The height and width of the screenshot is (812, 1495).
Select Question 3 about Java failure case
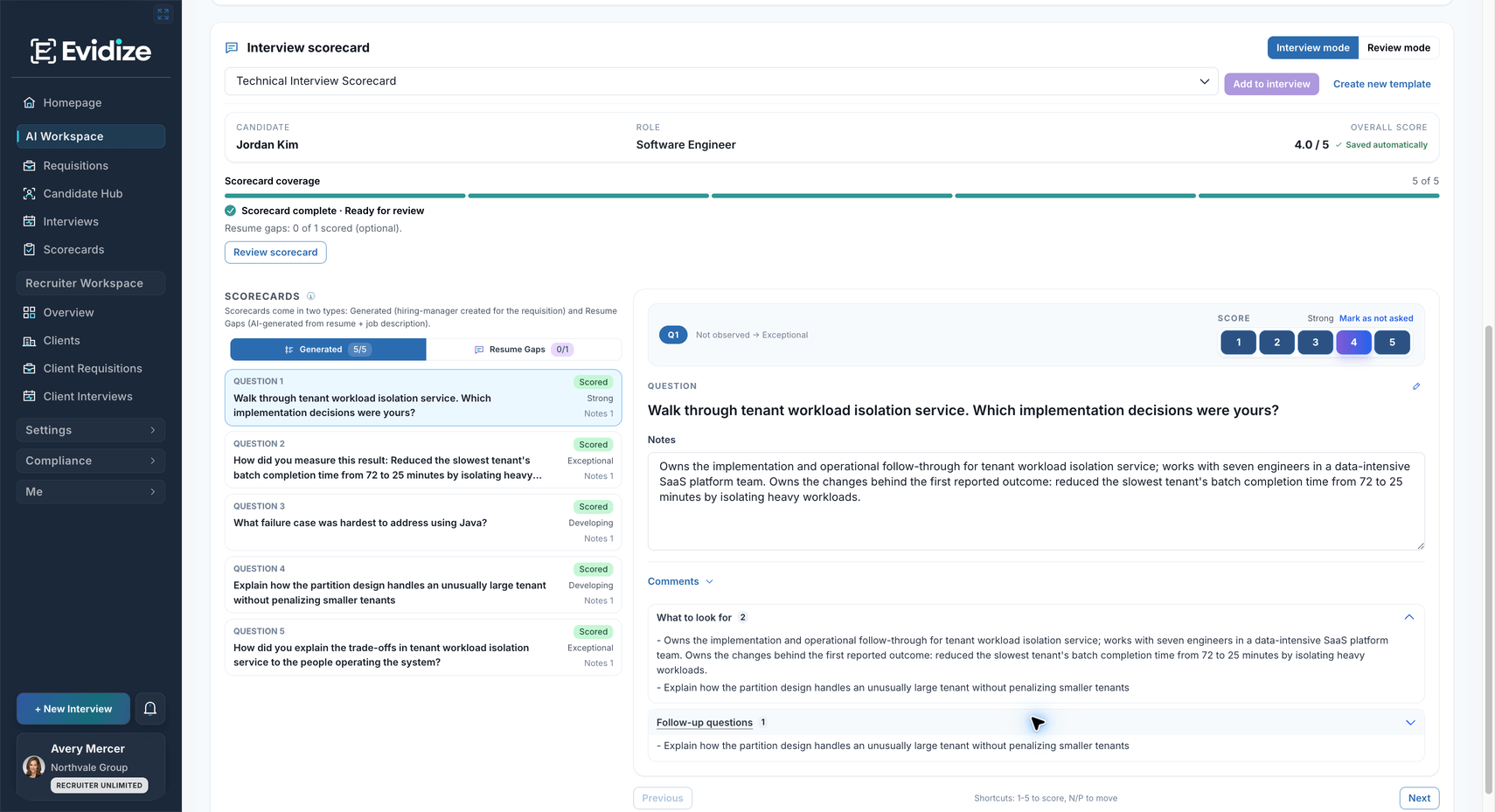click(423, 523)
